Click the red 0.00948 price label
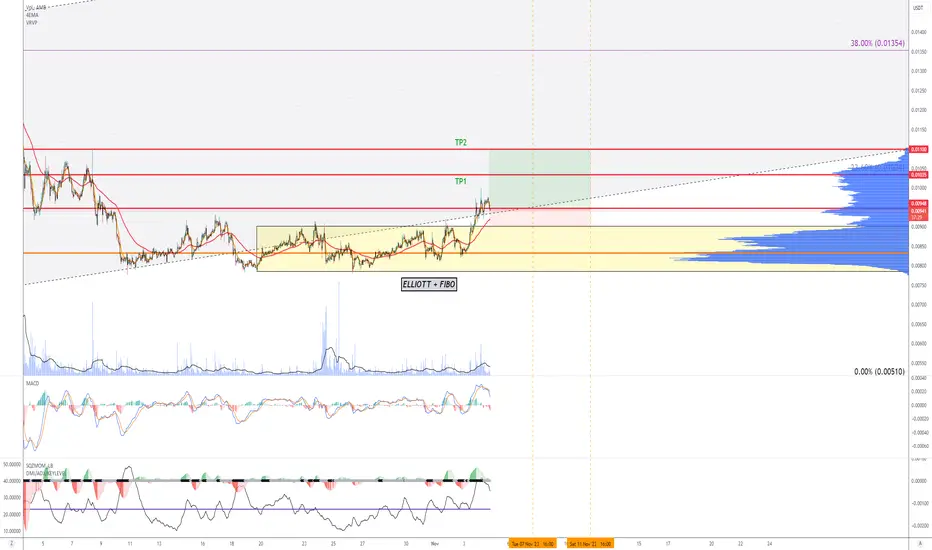The image size is (932, 550). coord(919,203)
